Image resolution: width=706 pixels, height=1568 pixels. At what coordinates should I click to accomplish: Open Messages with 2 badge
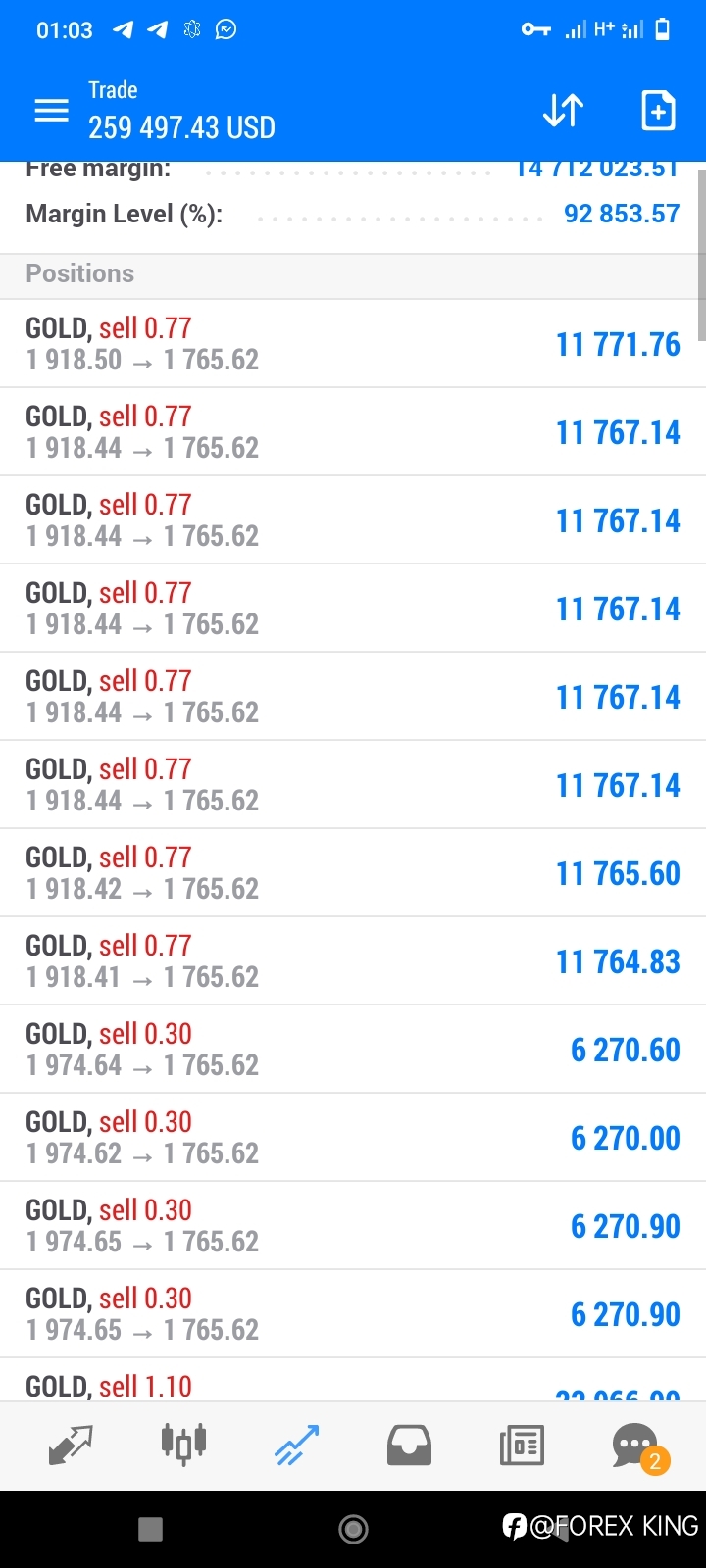point(637,1446)
